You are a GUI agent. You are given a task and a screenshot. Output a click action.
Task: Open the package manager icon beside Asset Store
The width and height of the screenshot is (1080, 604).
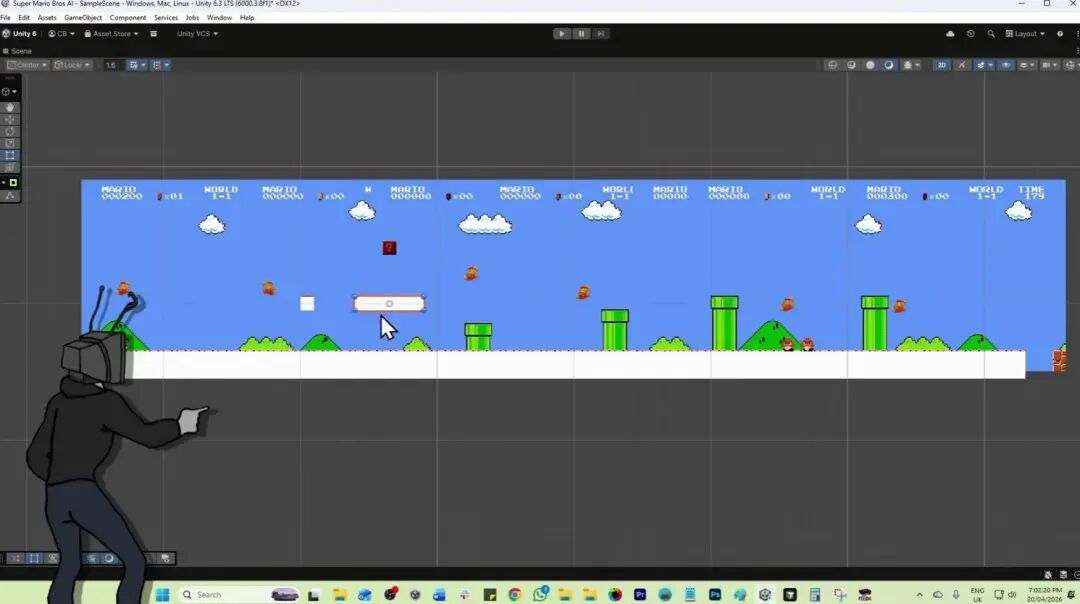[x=154, y=34]
